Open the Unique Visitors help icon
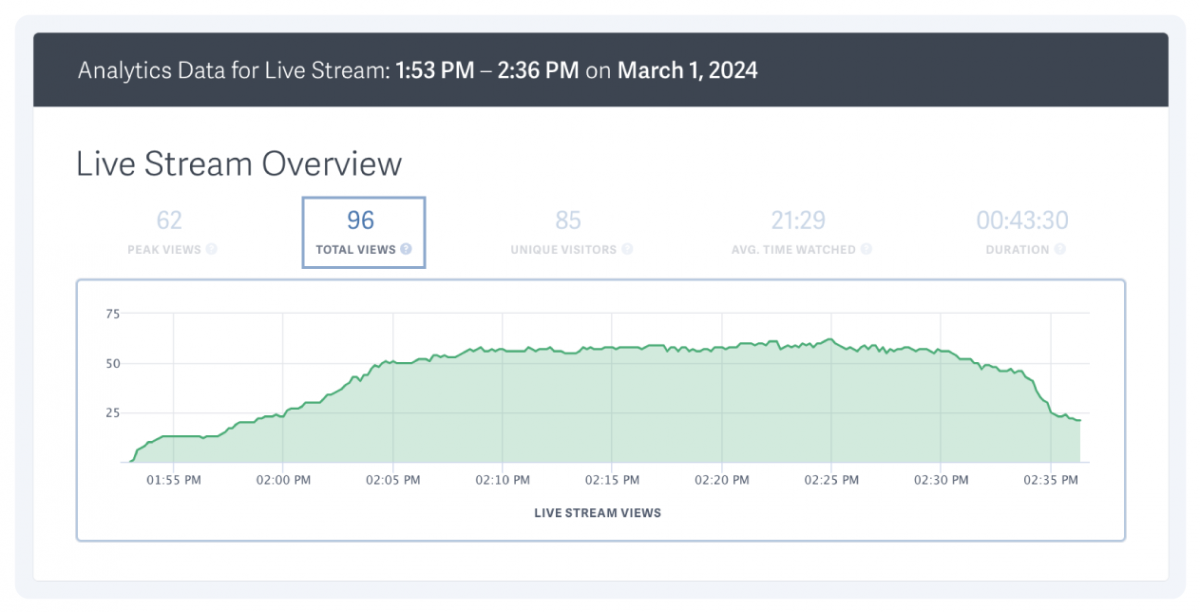 pyautogui.click(x=628, y=250)
